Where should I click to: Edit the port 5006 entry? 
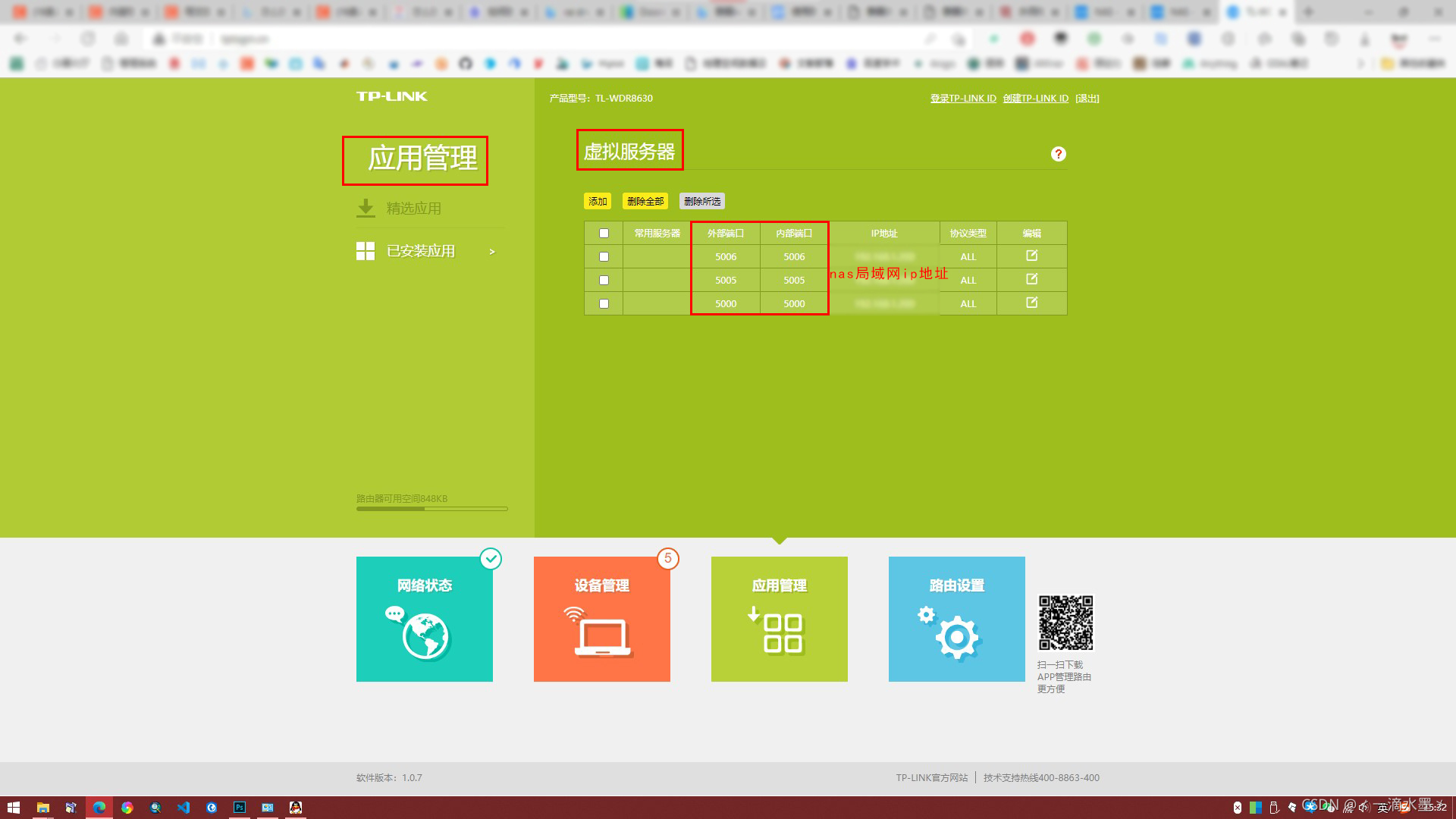[1031, 256]
